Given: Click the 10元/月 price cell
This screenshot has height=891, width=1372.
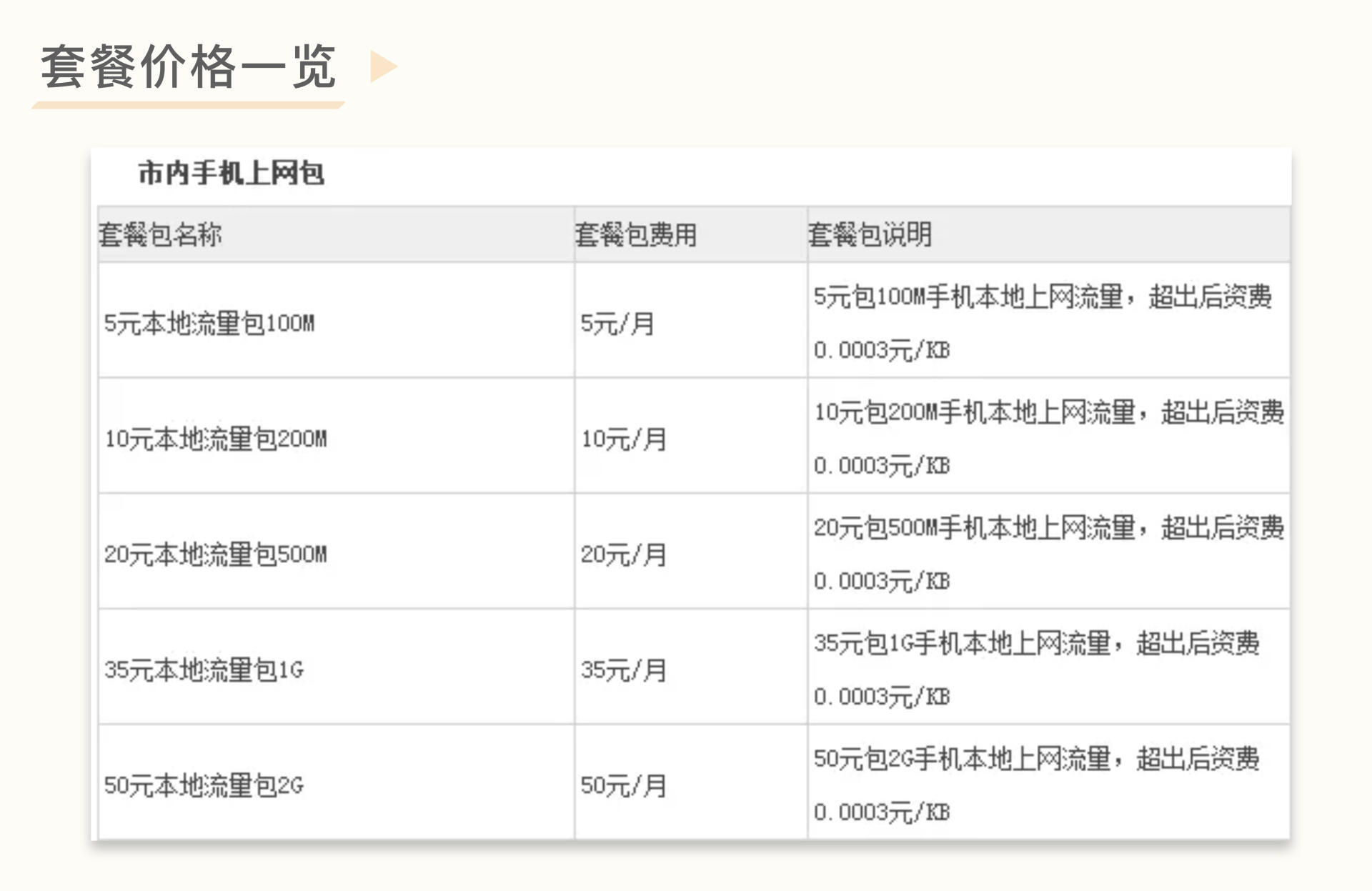Looking at the screenshot, I should tap(623, 439).
